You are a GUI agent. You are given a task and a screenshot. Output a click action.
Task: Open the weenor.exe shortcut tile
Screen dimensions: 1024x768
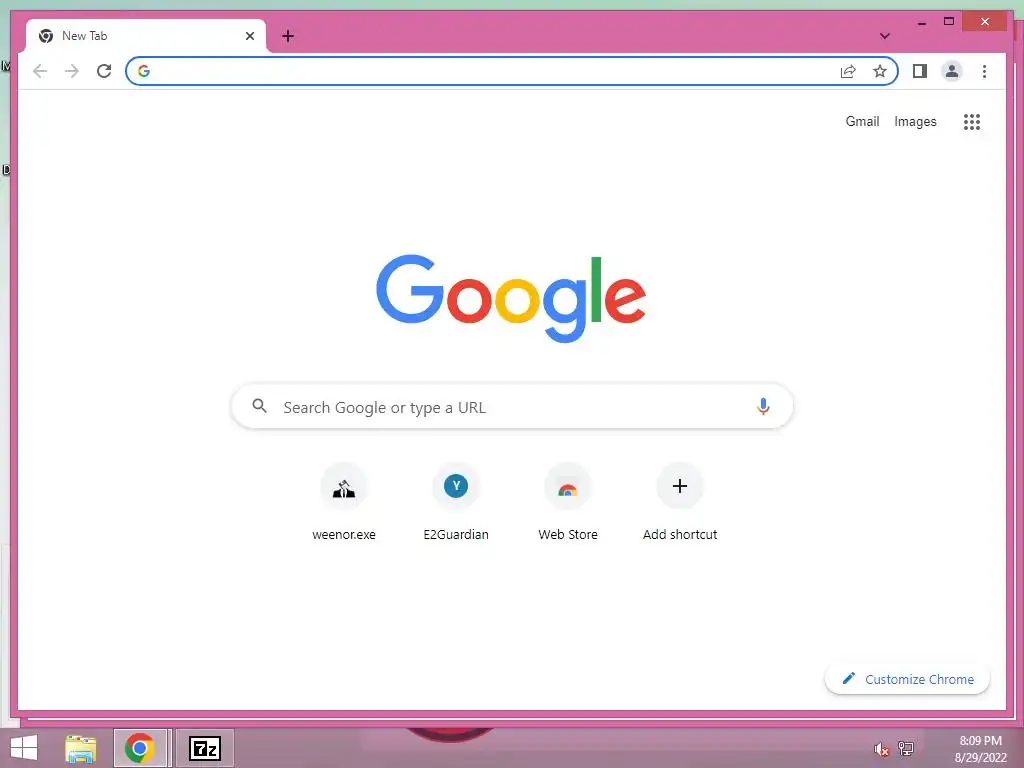click(344, 502)
